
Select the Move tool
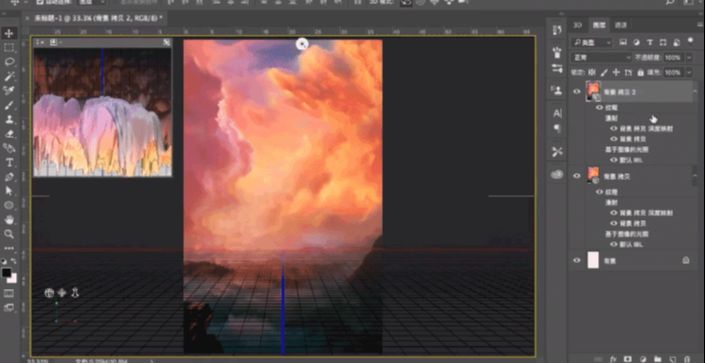tap(9, 33)
